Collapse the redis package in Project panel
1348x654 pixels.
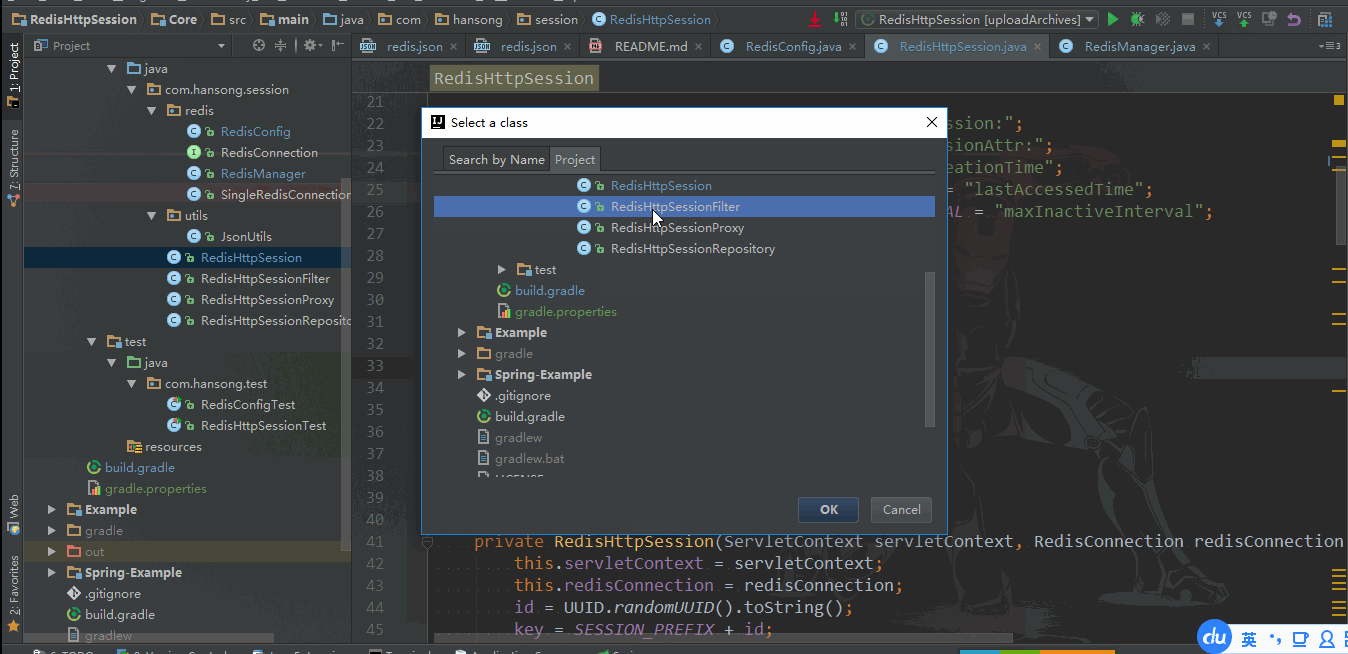[x=152, y=111]
